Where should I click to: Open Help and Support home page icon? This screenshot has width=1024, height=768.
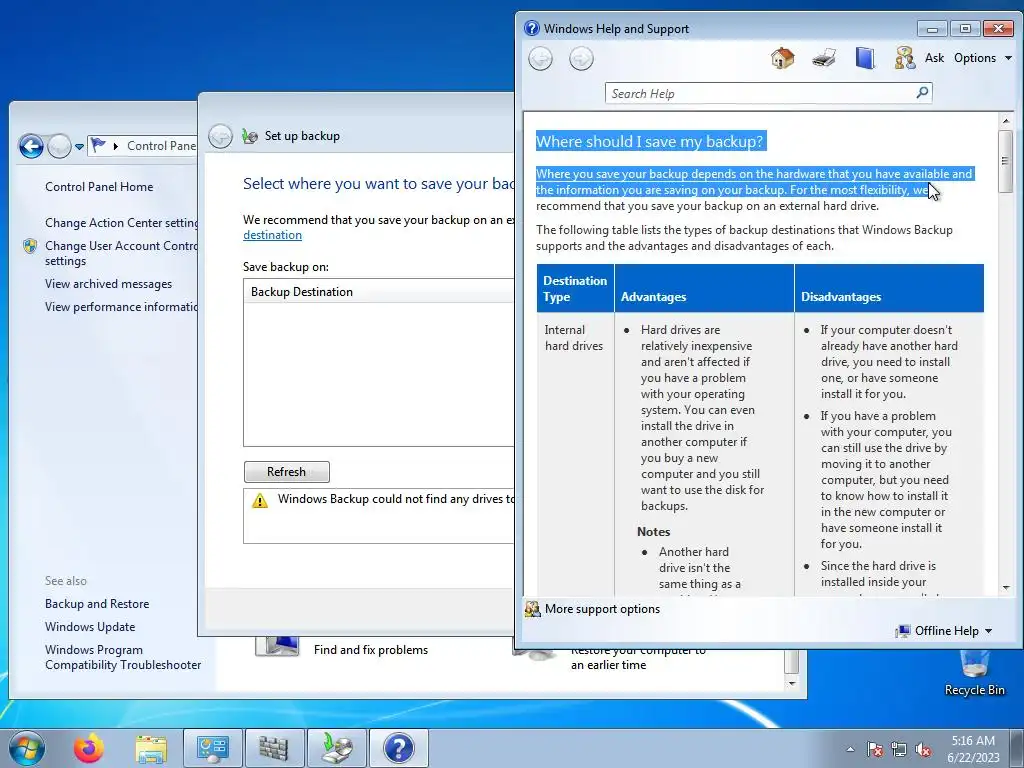point(782,58)
